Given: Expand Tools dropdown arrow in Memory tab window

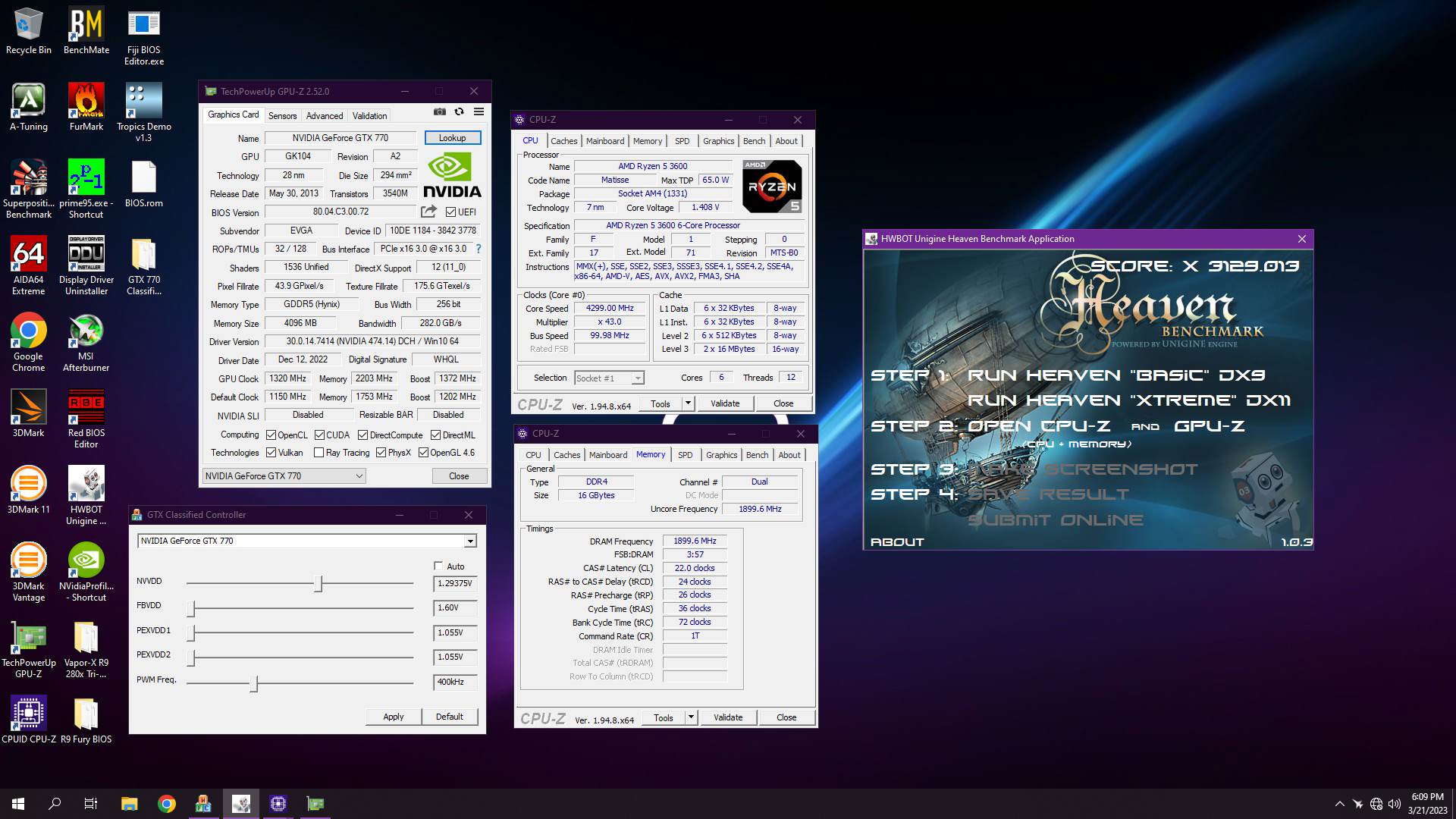Looking at the screenshot, I should (x=691, y=717).
